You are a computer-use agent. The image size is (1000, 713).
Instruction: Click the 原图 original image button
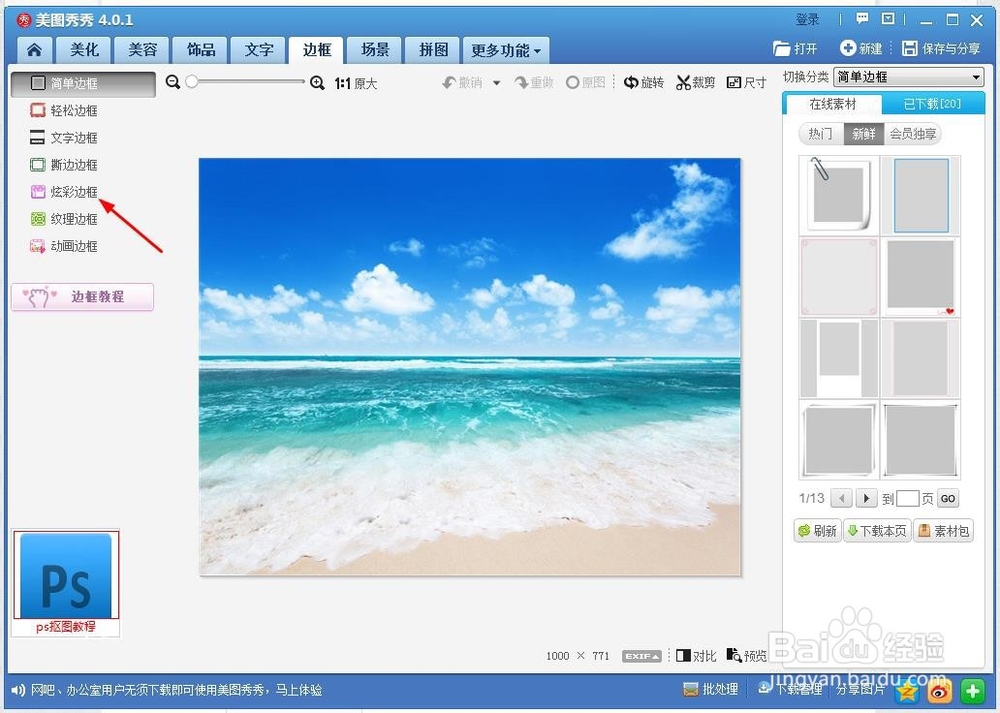point(585,83)
